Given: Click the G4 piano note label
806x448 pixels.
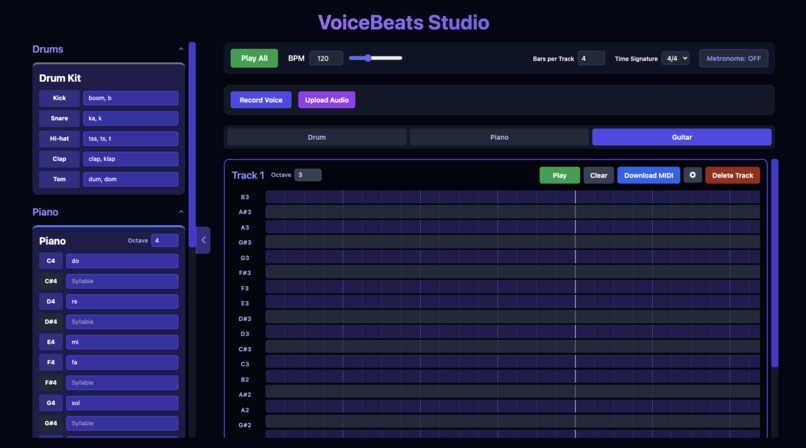Looking at the screenshot, I should (x=51, y=403).
